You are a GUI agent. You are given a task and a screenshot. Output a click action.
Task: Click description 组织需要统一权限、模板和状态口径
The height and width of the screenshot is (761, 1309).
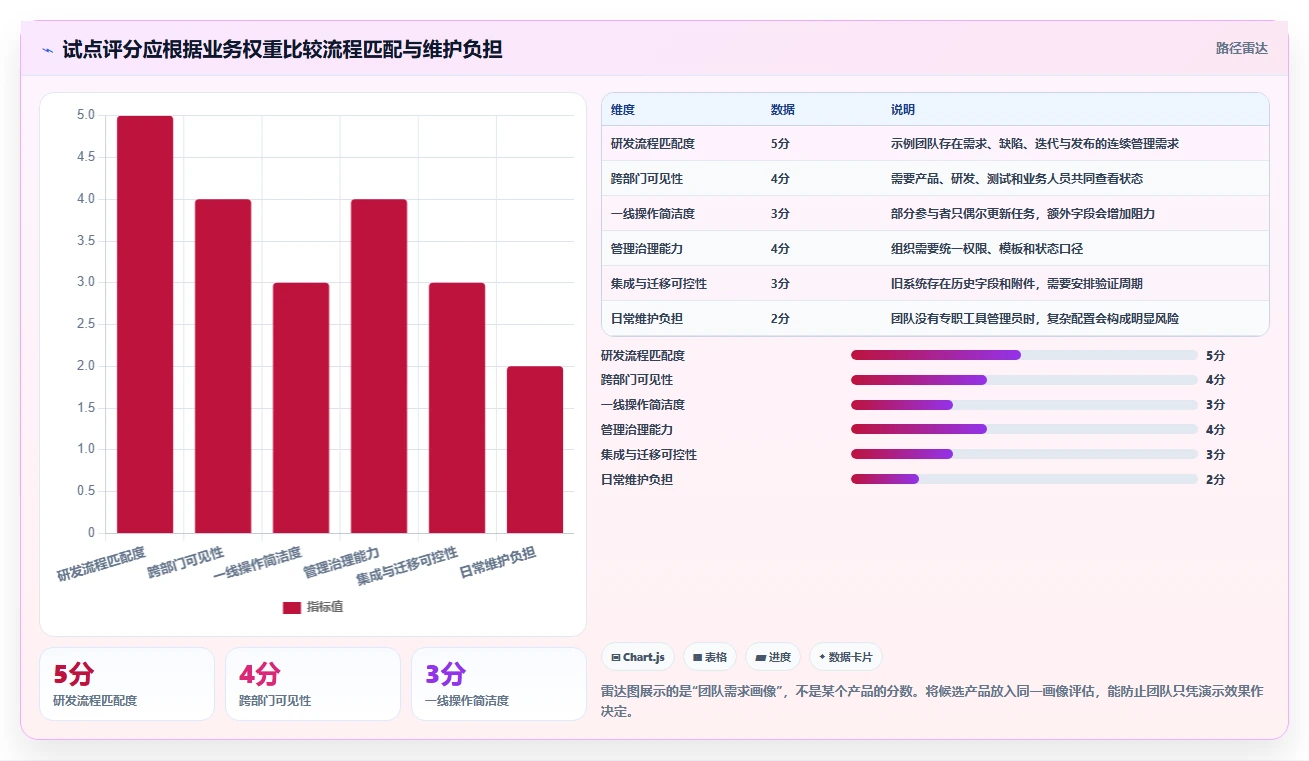pos(987,249)
